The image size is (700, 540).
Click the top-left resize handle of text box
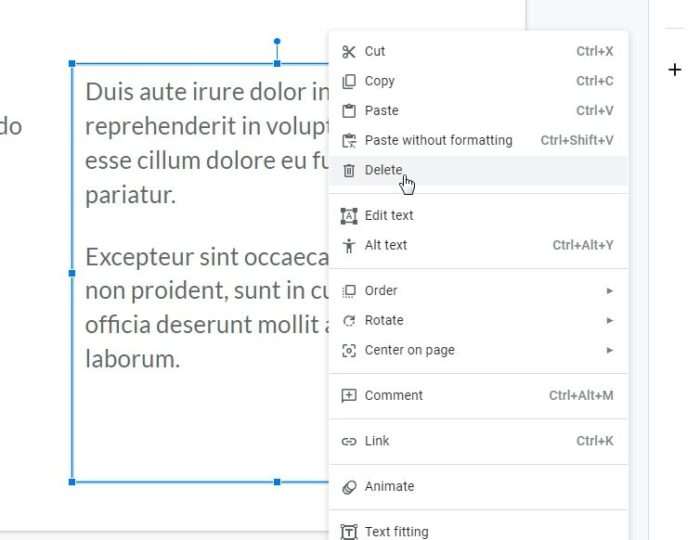[72, 64]
